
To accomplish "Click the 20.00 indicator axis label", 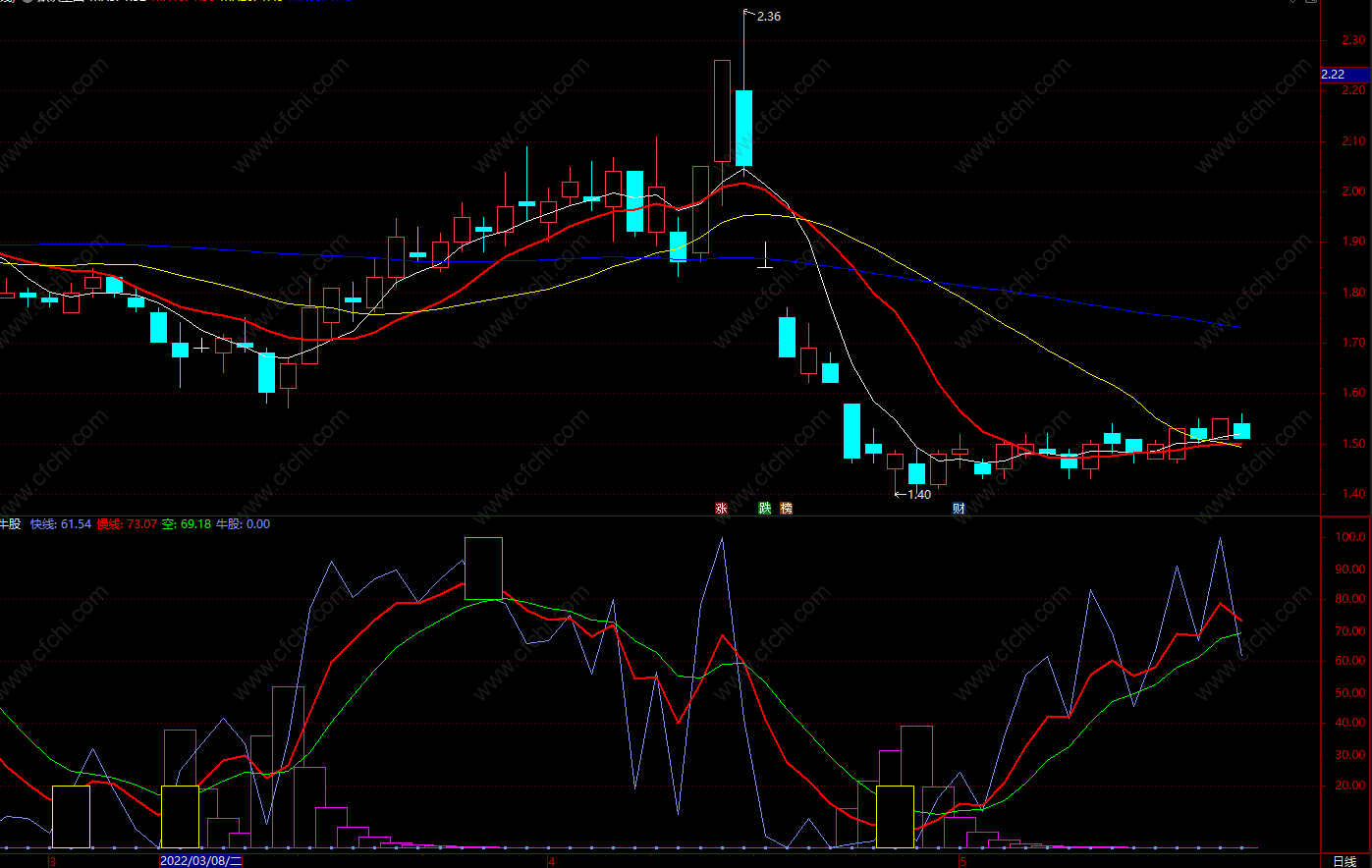I will point(1350,786).
